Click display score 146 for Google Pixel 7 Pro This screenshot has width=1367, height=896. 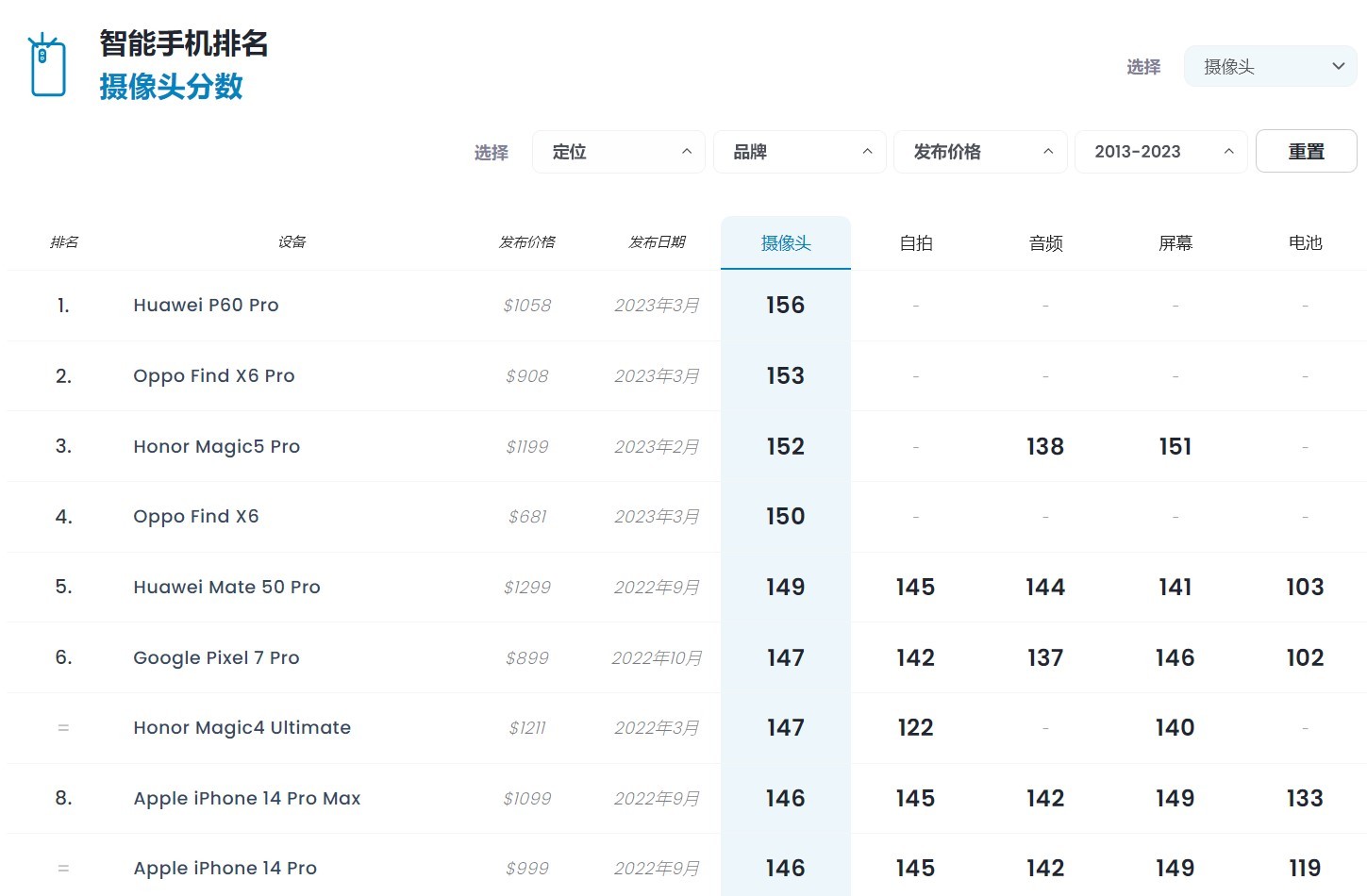[1175, 657]
